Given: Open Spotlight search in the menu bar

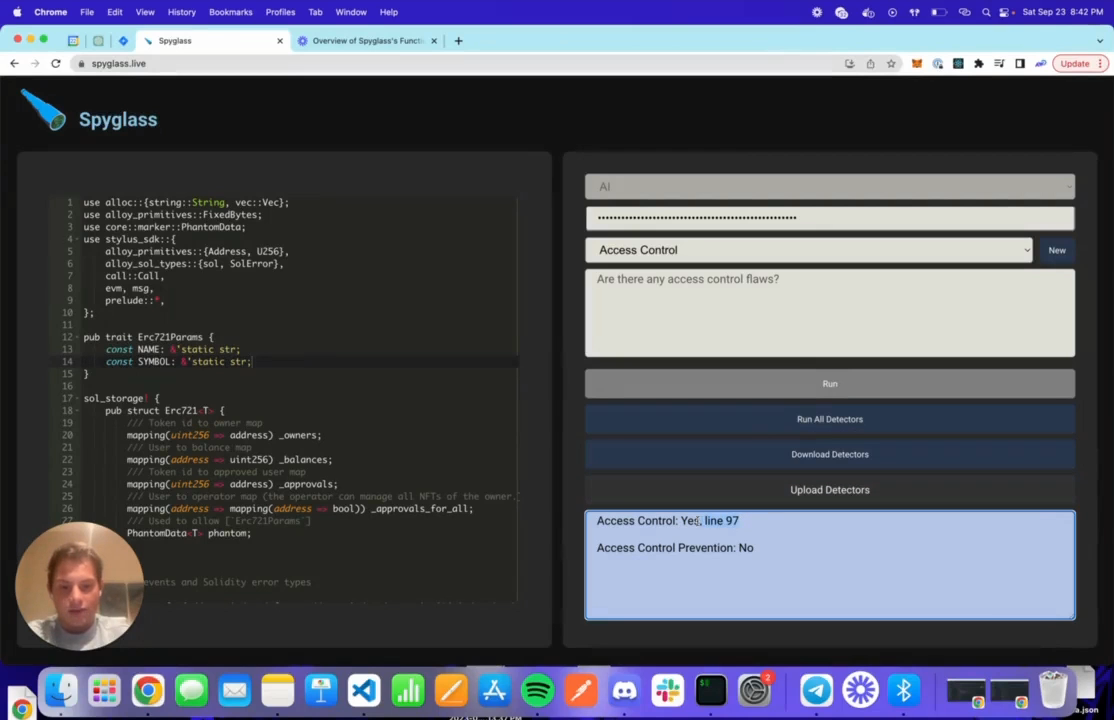Looking at the screenshot, I should tap(986, 12).
